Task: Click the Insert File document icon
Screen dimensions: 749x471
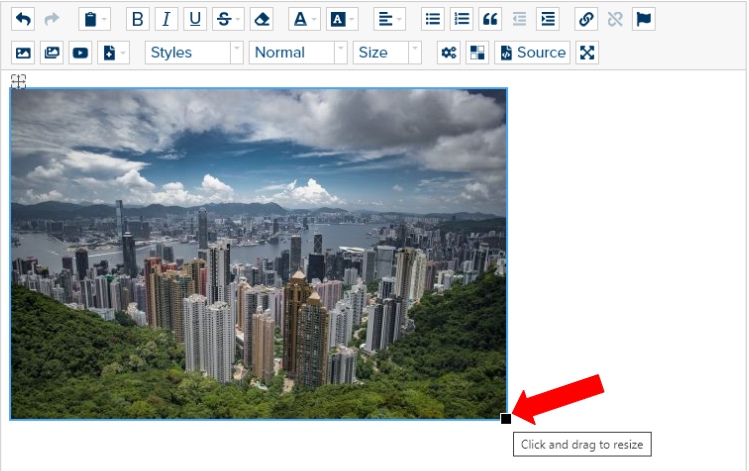Action: pyautogui.click(x=108, y=53)
